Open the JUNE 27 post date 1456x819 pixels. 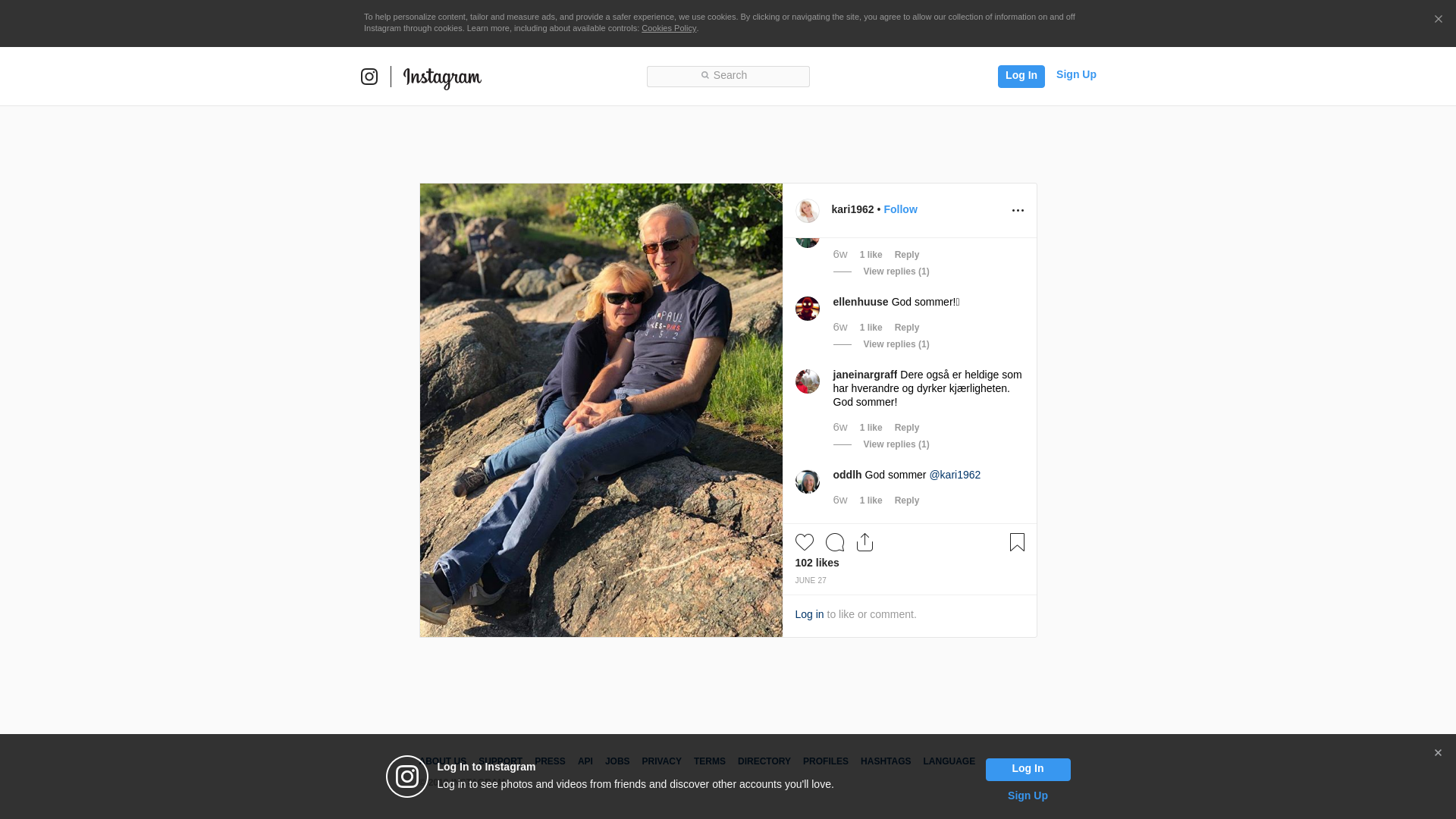tap(811, 581)
